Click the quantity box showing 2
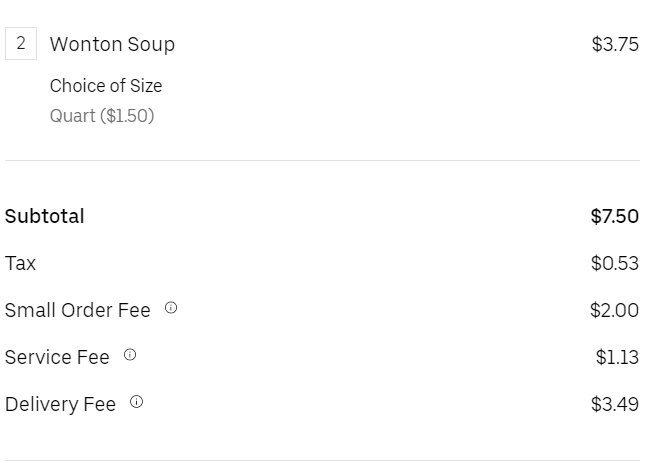Screen dimensions: 659x476 coord(21,44)
